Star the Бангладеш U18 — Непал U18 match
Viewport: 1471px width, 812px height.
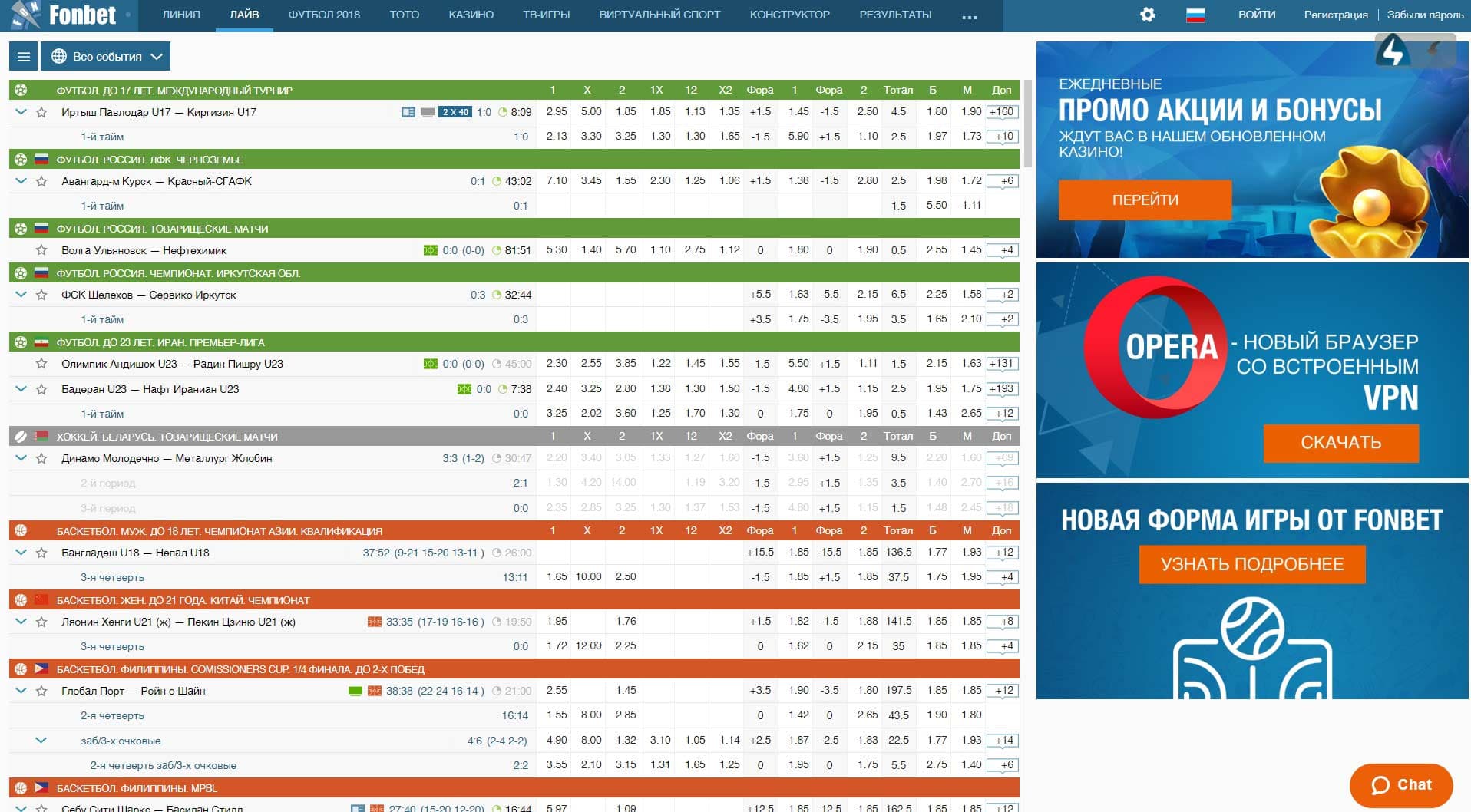tap(41, 553)
